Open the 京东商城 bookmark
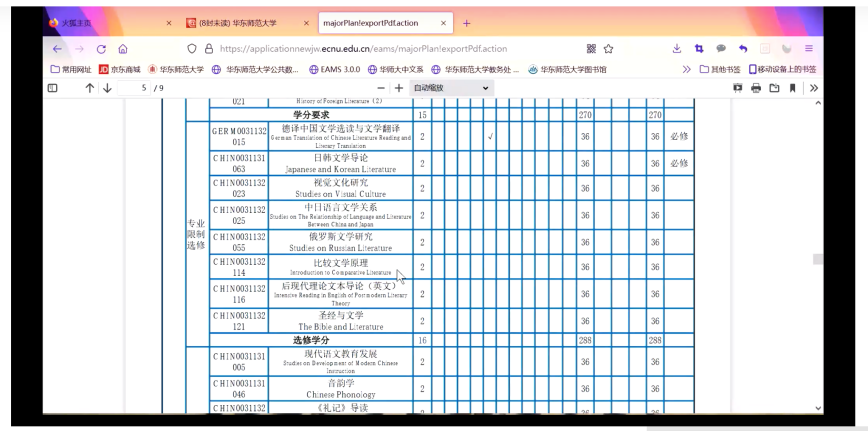The image size is (868, 431). [120, 69]
